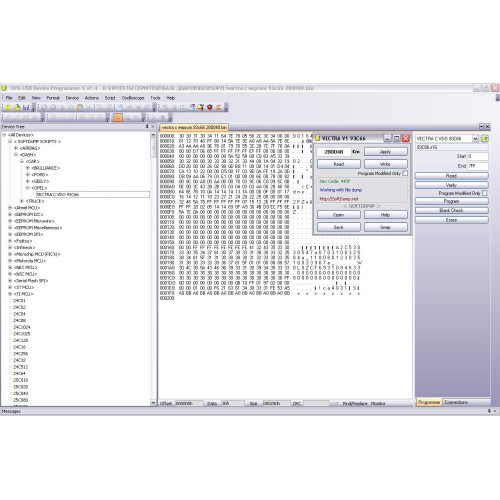
Task: Click the Save floppy disk icon
Action: coord(26,107)
